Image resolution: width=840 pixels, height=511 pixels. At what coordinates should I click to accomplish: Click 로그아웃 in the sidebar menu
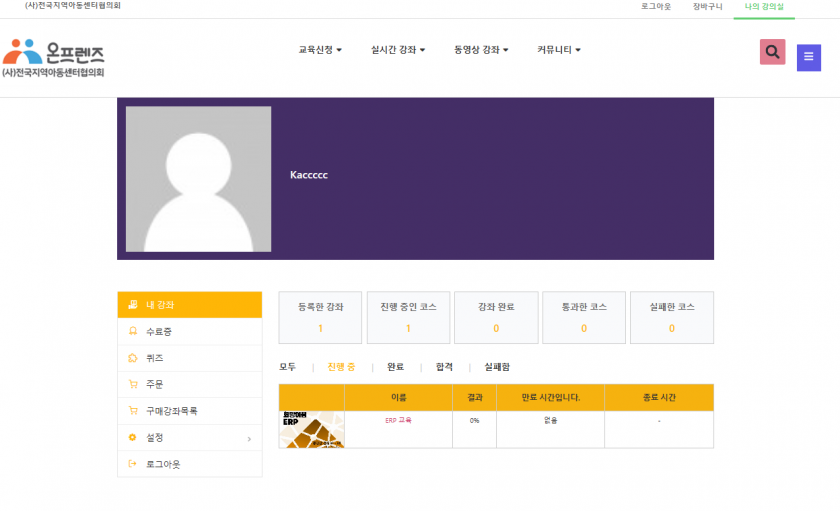(190, 464)
